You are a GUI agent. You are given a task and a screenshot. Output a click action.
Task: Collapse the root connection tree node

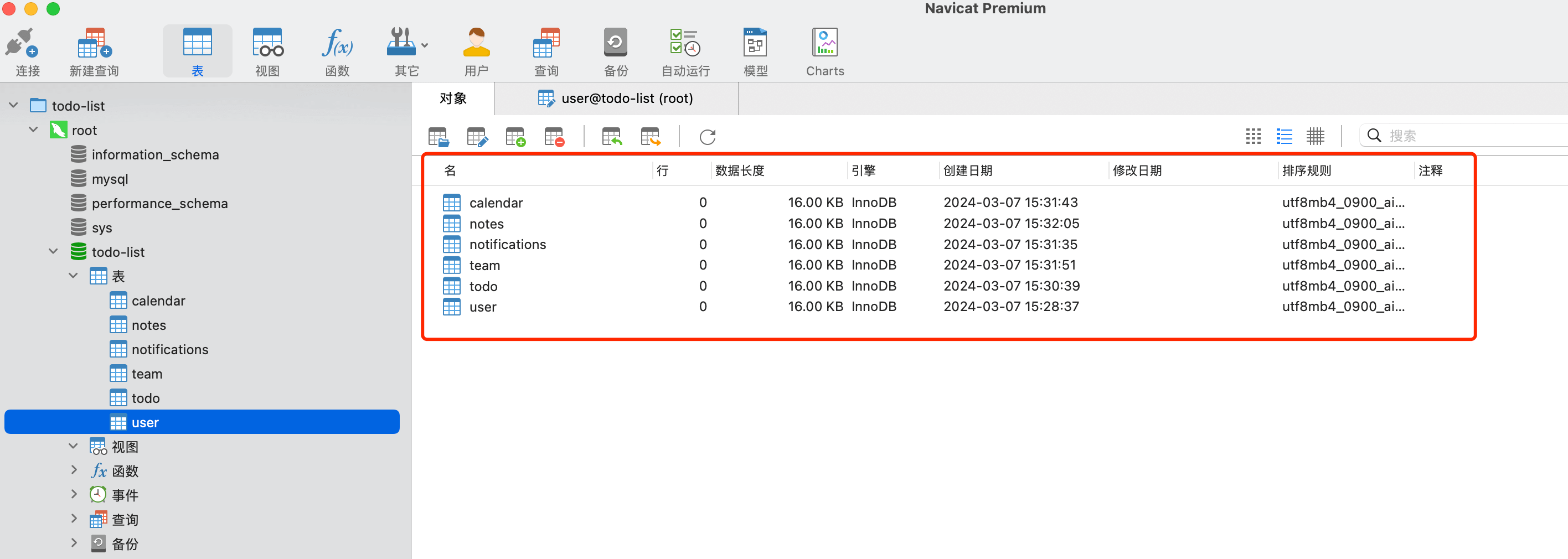click(33, 130)
